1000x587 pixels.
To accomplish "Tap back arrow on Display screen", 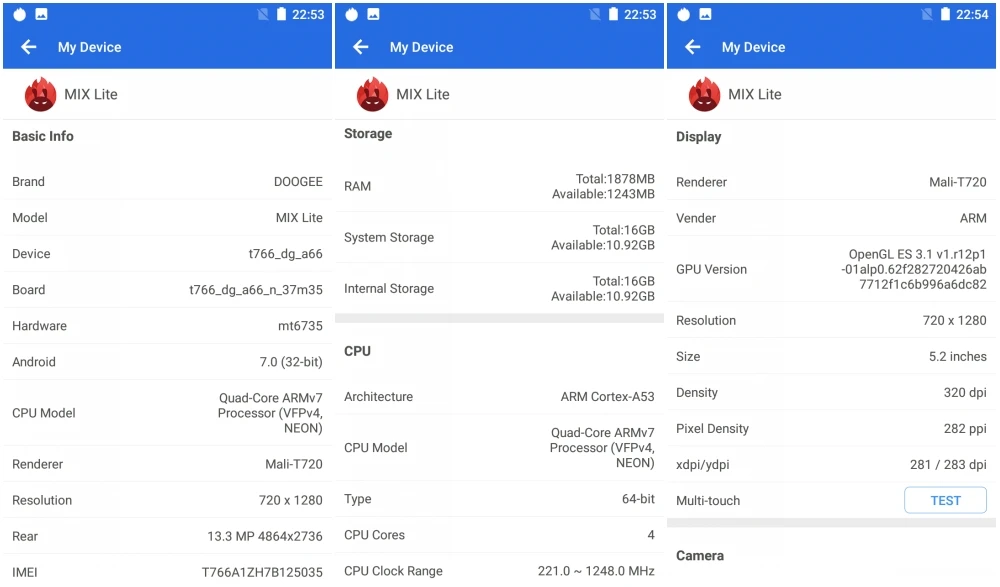I will tap(693, 47).
